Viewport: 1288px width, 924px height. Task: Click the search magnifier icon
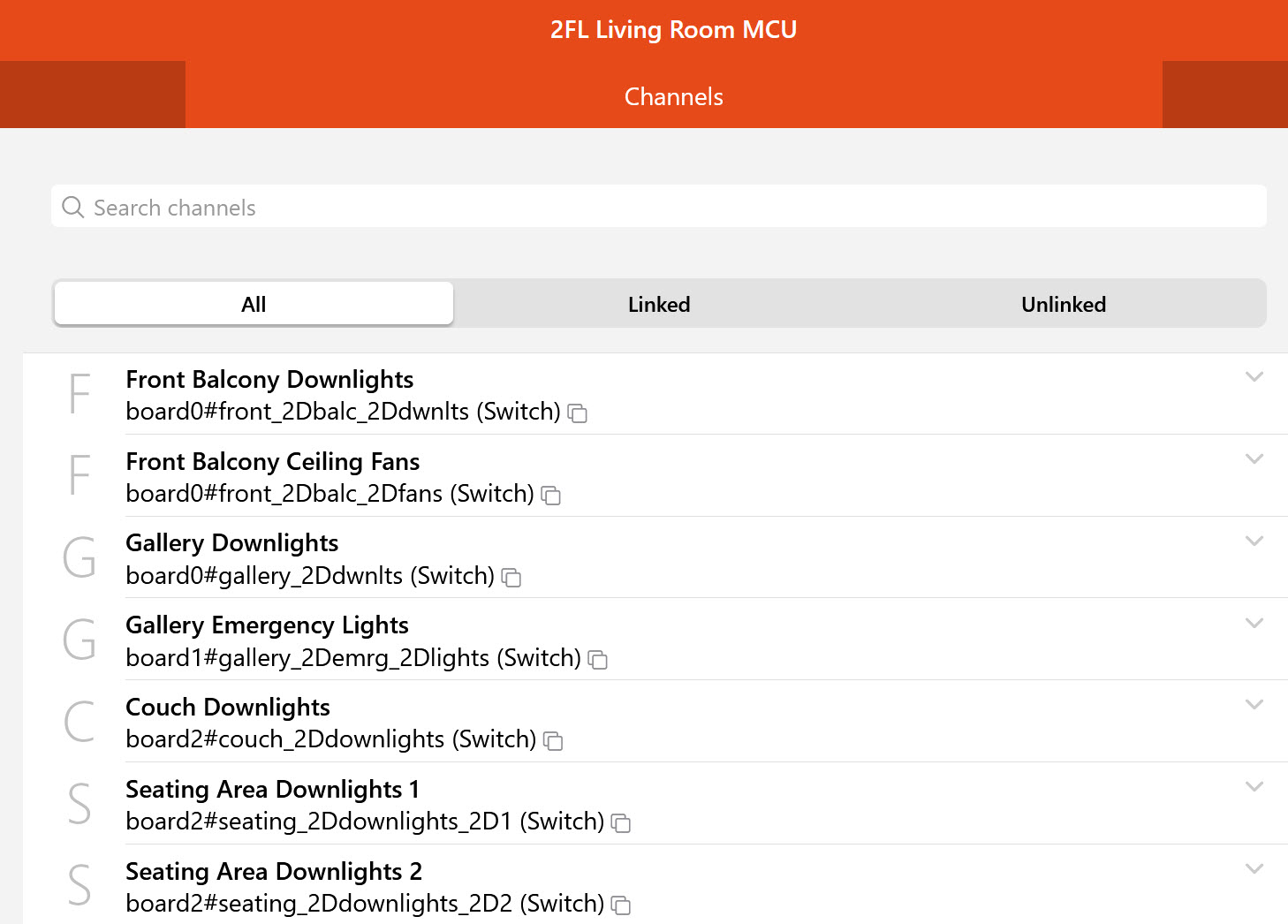click(x=73, y=208)
